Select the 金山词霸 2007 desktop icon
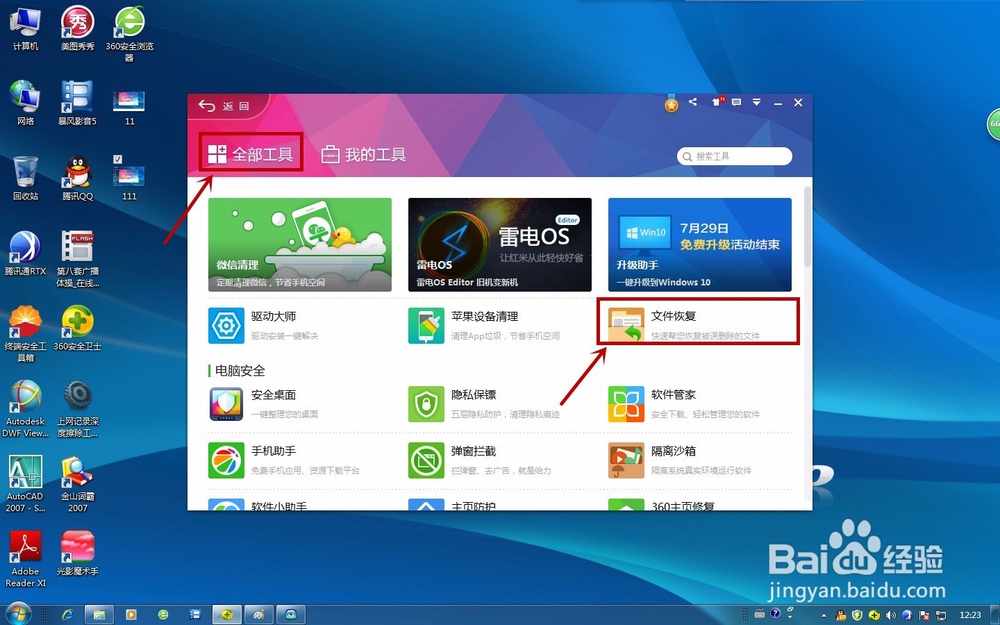The width and height of the screenshot is (1000, 625). [77, 485]
